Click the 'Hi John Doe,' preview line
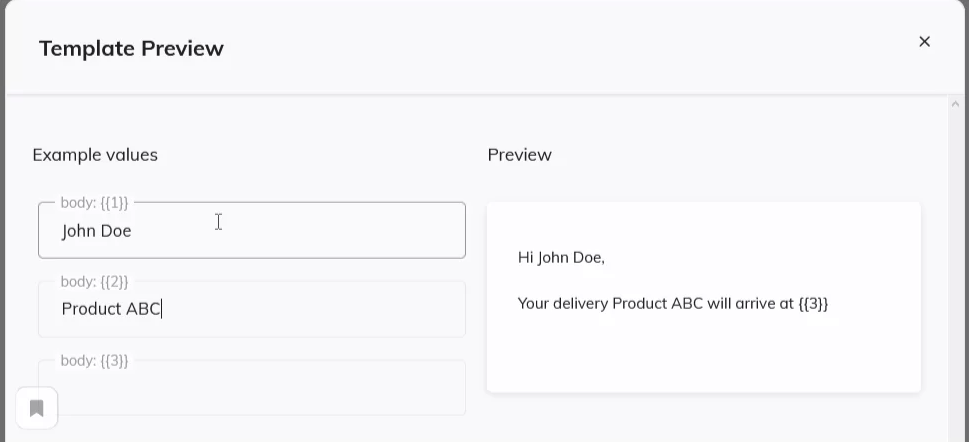This screenshot has width=969, height=442. tap(561, 258)
